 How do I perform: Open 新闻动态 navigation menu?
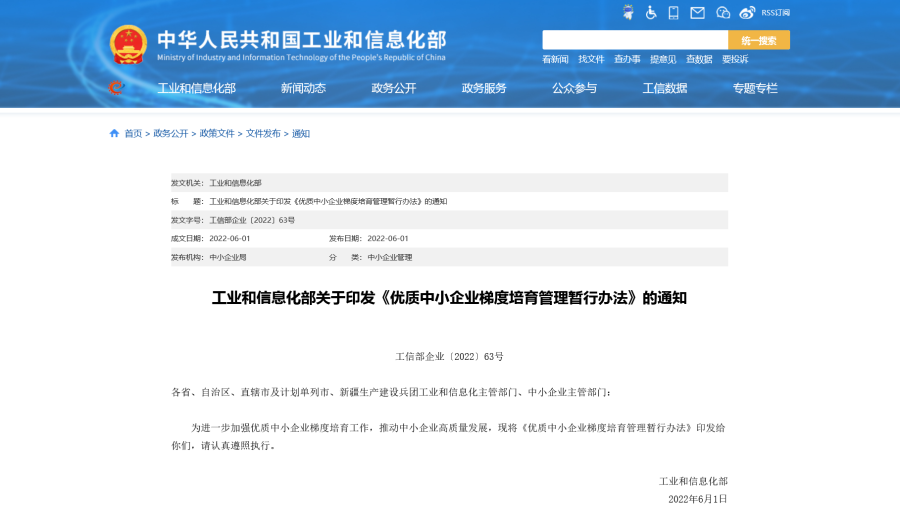point(303,88)
